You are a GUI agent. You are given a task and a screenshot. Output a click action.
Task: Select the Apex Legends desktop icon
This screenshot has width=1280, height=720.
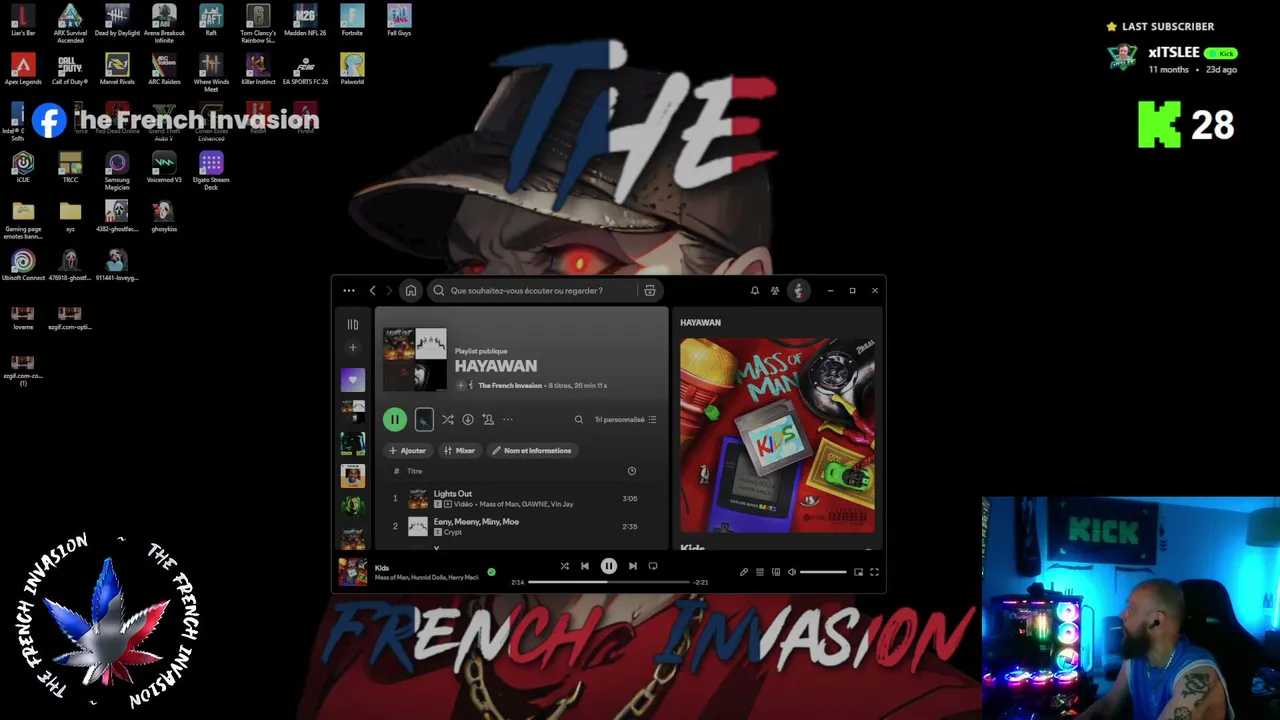pos(23,70)
